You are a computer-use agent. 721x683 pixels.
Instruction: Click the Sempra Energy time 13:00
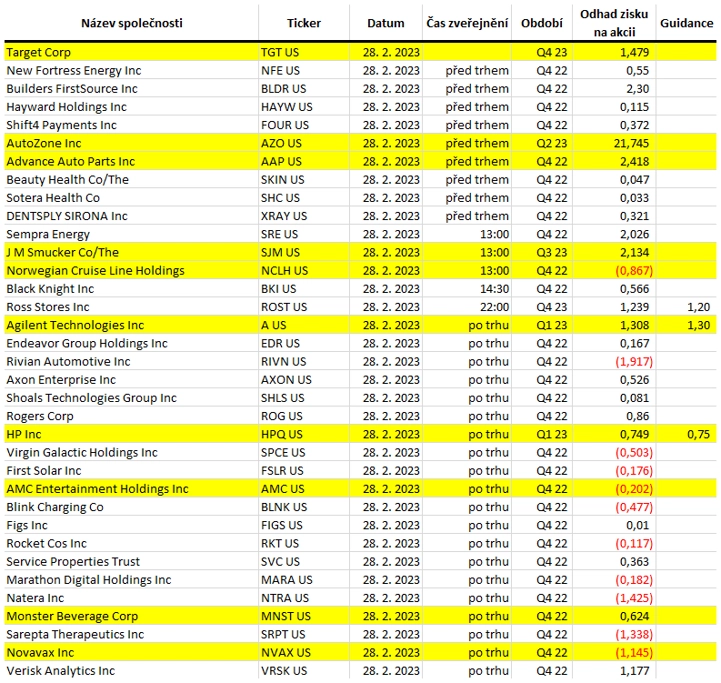[x=494, y=234]
